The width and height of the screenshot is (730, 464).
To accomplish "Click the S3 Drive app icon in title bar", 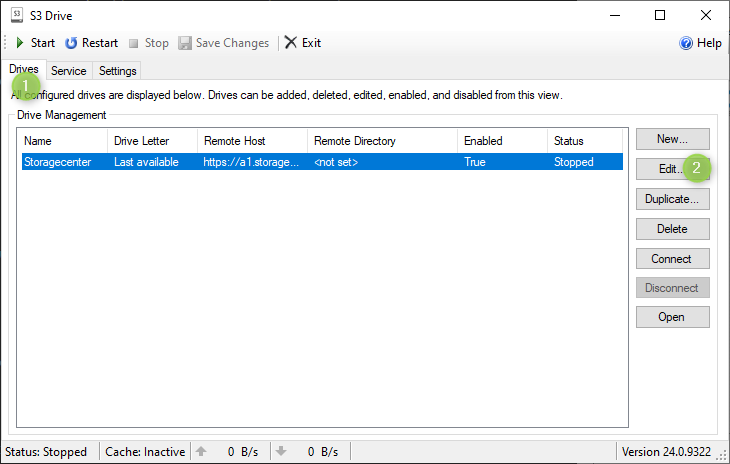I will [x=17, y=15].
